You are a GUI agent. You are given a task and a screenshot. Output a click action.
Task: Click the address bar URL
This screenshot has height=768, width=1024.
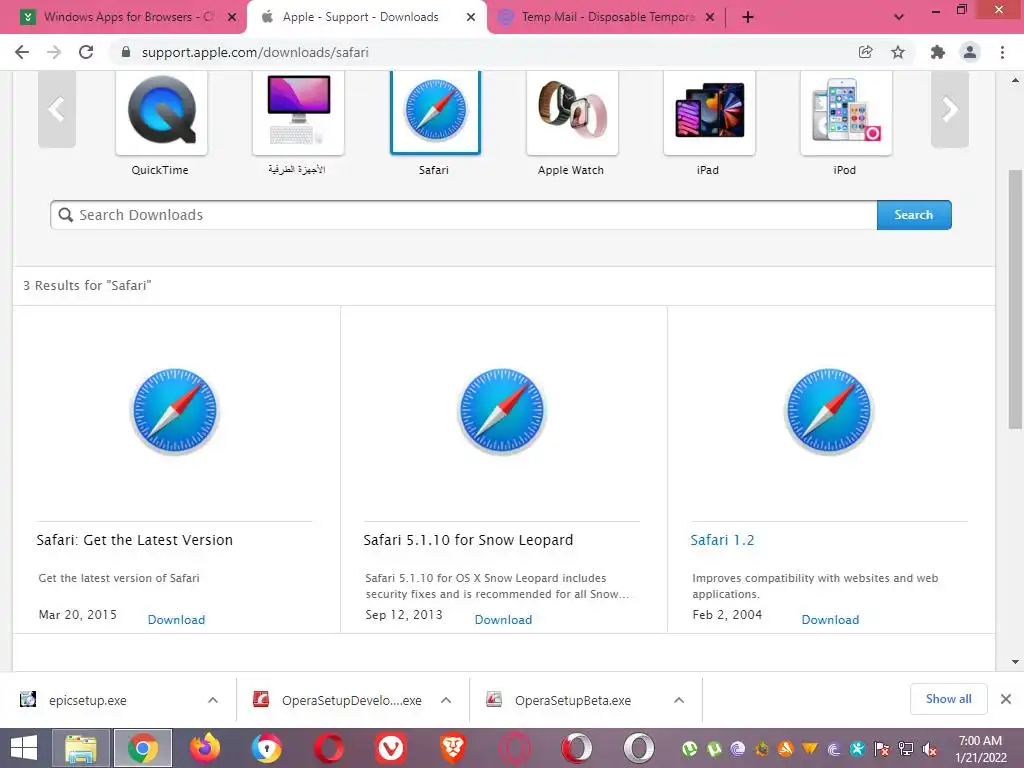(255, 52)
